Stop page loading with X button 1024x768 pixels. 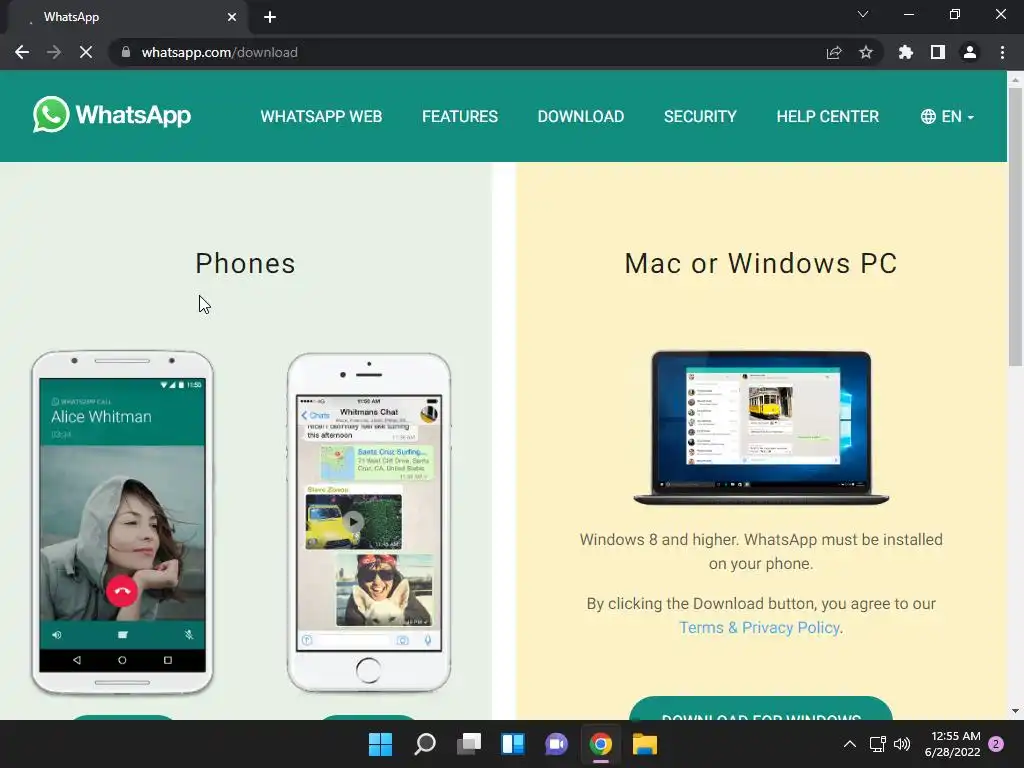coord(86,52)
